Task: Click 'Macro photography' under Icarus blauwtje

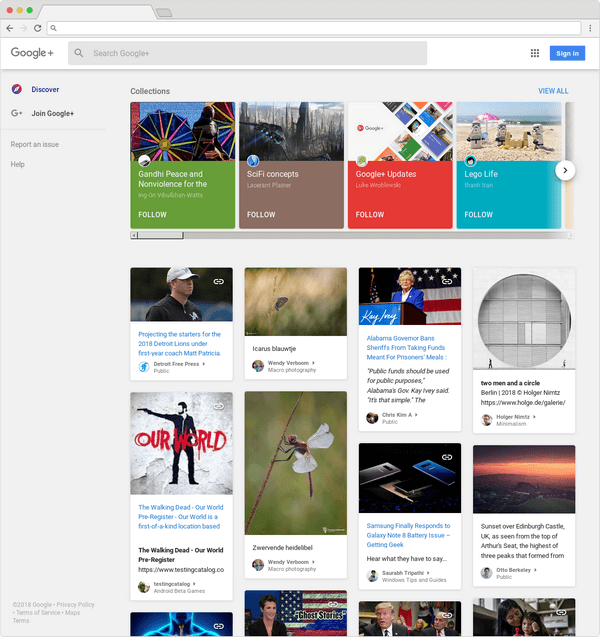Action: tap(292, 370)
